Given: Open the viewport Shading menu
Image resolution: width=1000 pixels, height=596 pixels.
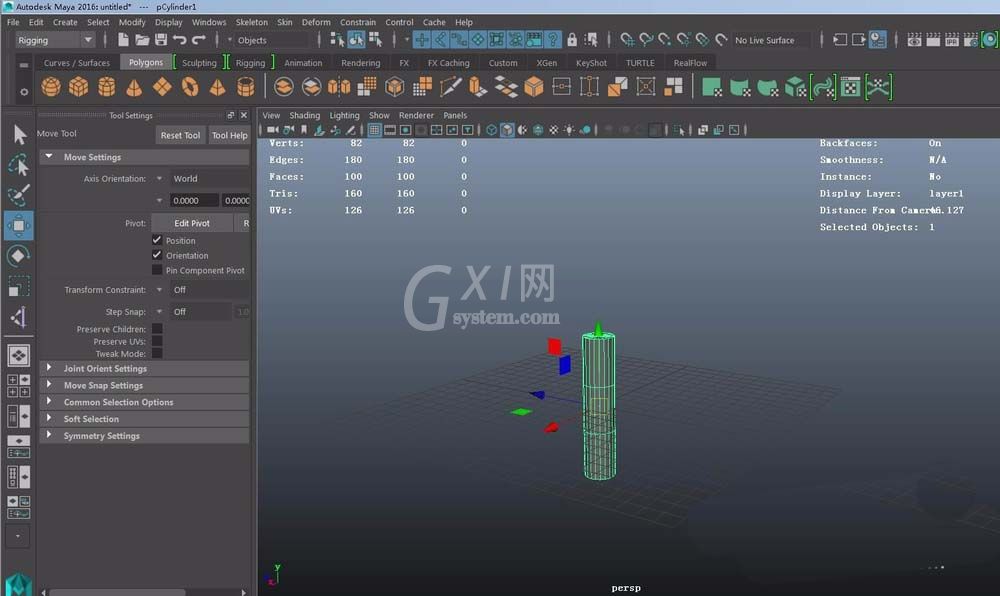Looking at the screenshot, I should coord(305,115).
